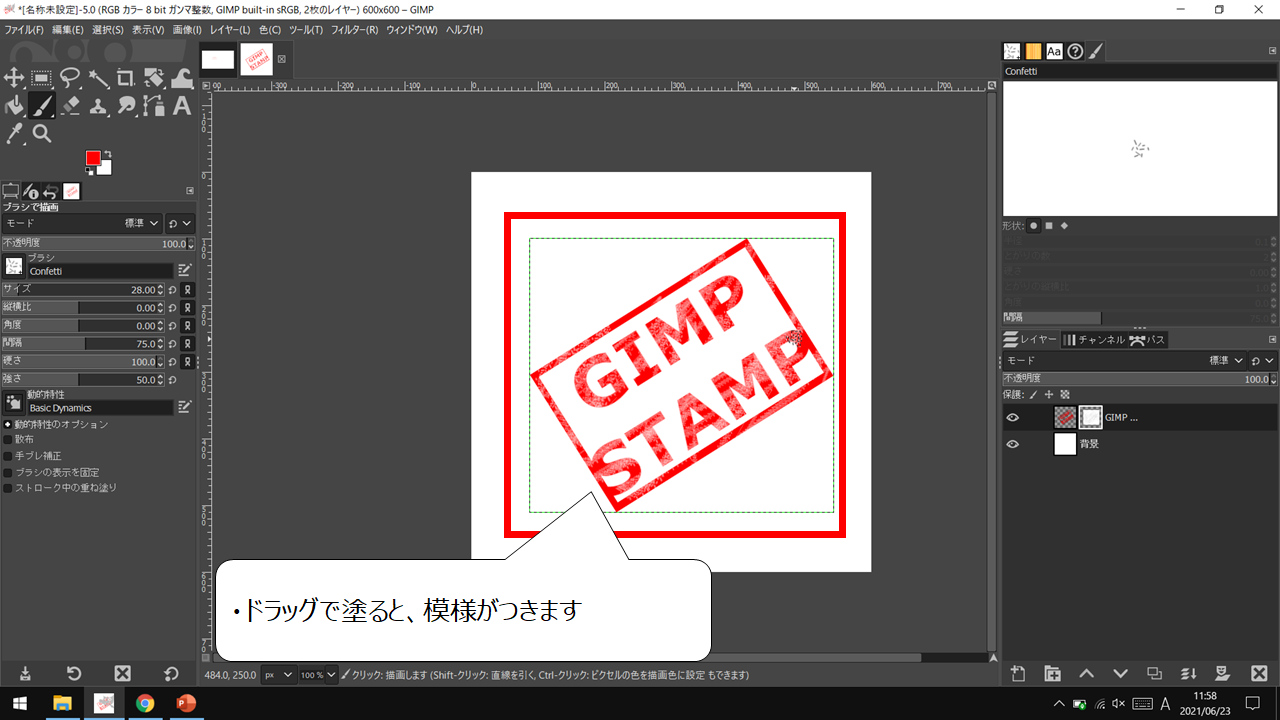Enable 手ブレ補正 smooth stroke checkbox

coord(7,456)
